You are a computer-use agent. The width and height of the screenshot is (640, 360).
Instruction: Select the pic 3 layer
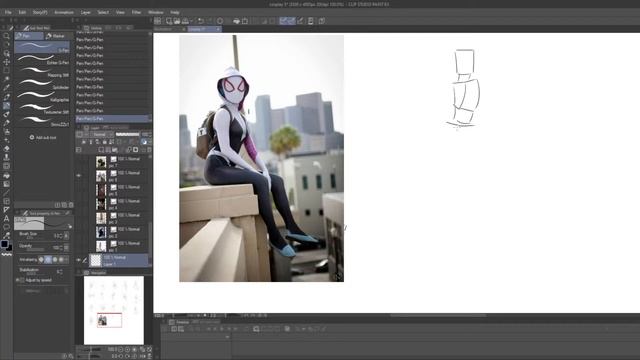(120, 218)
